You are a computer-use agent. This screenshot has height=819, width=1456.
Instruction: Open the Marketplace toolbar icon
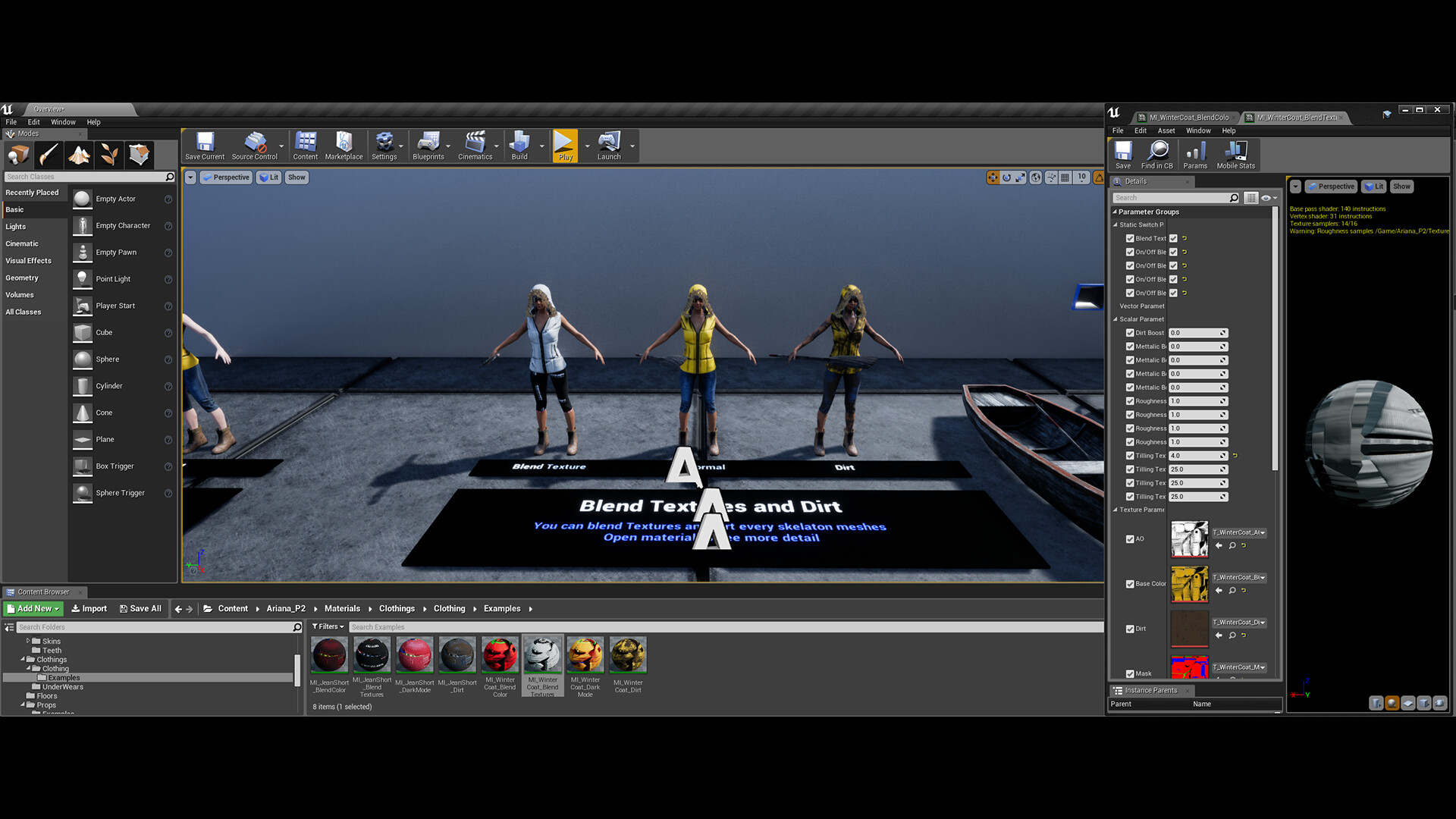(344, 146)
